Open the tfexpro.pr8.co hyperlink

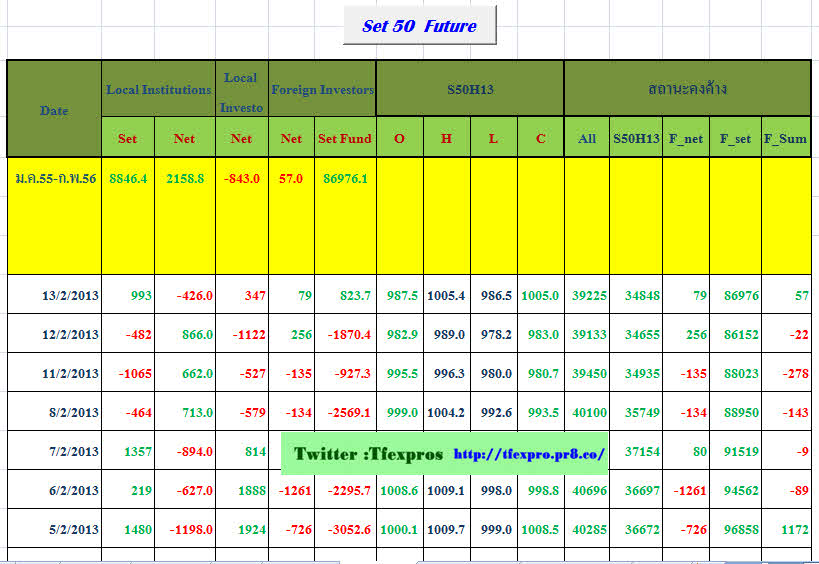pos(529,454)
